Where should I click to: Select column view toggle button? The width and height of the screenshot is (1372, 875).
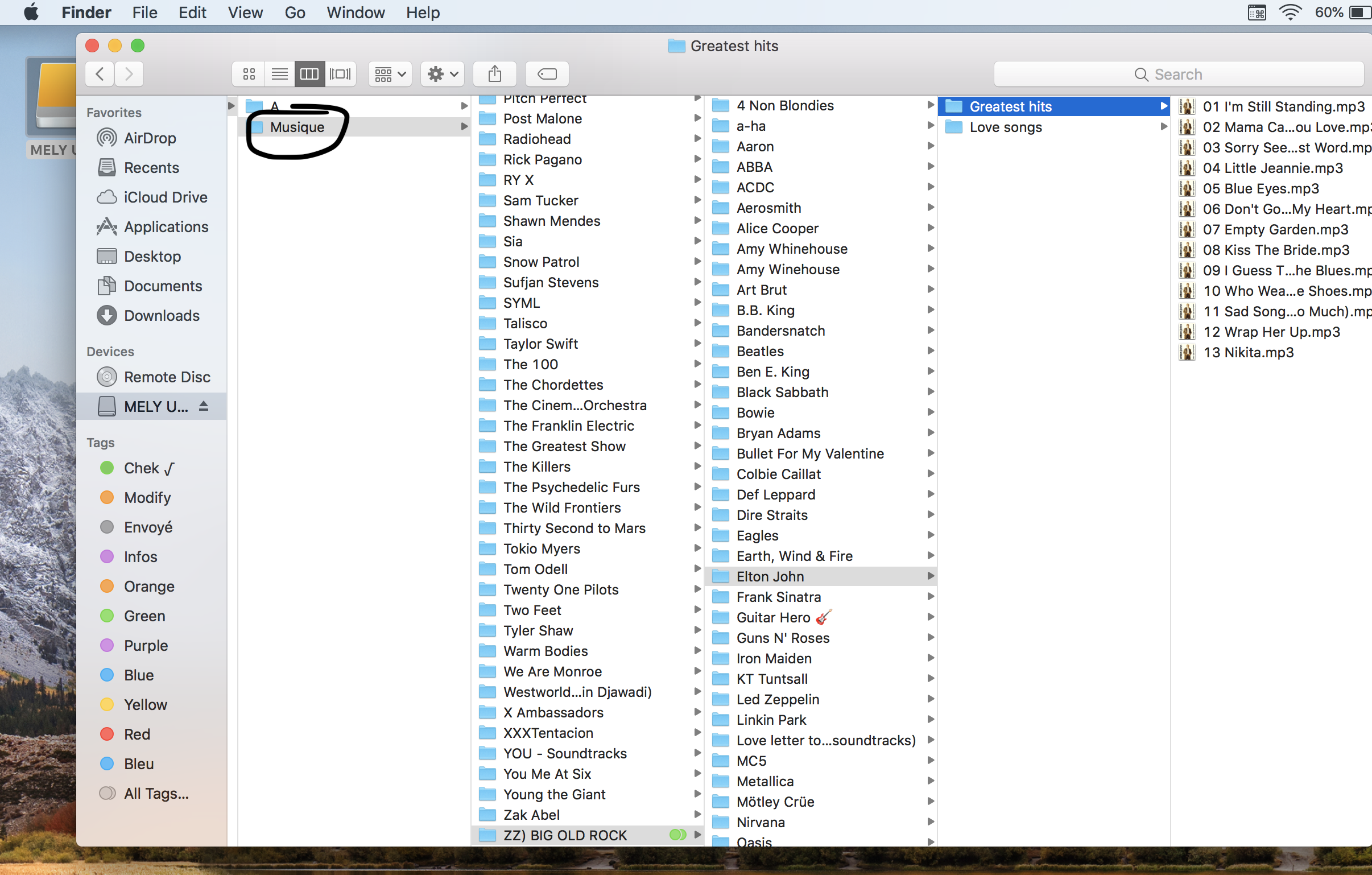tap(309, 74)
